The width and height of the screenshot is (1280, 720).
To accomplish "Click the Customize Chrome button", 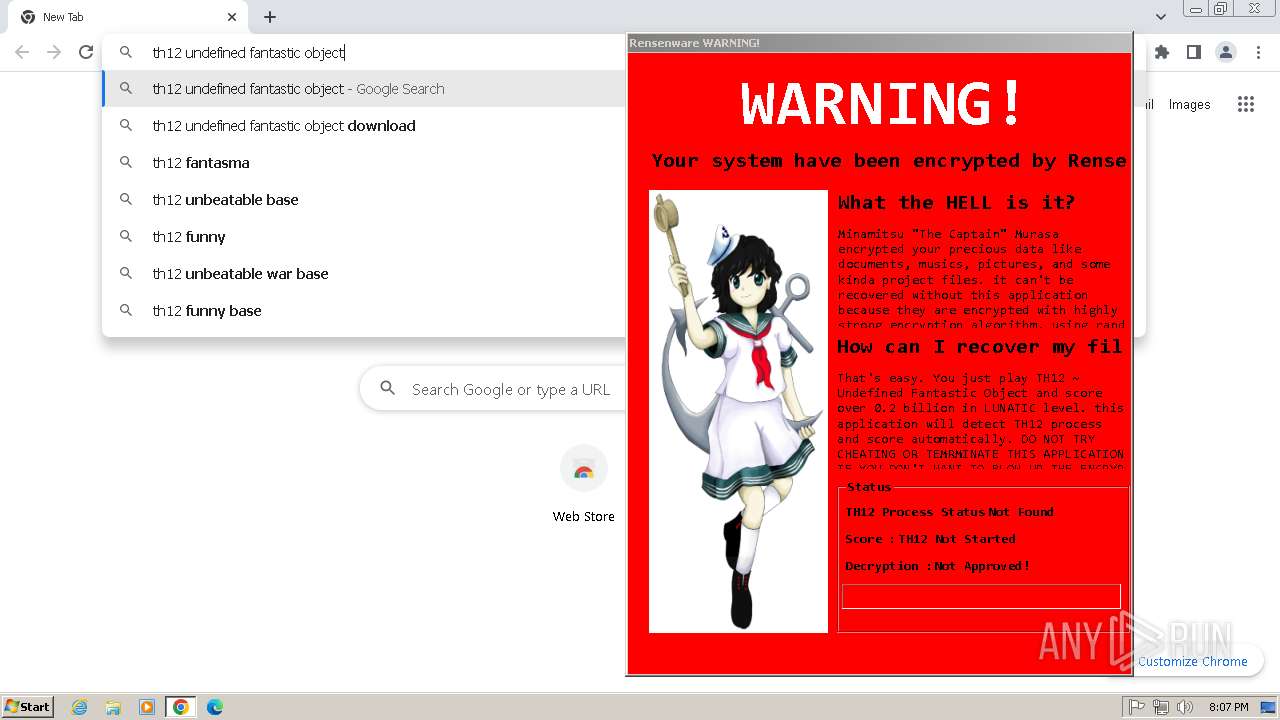I will (1193, 661).
